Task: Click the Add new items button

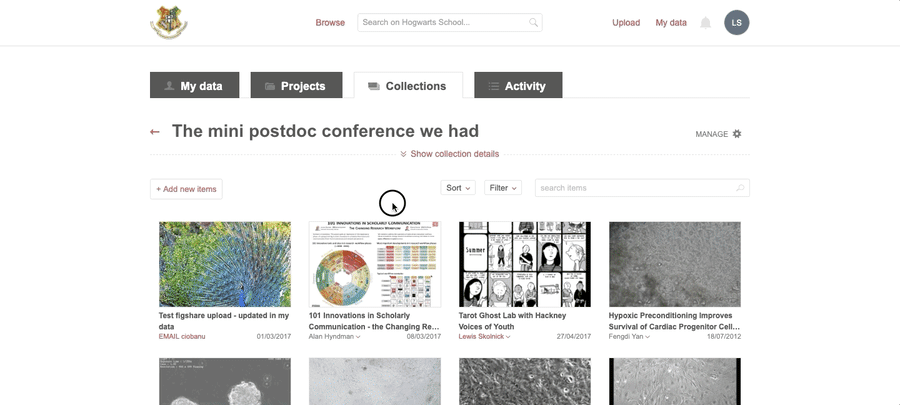Action: [186, 189]
